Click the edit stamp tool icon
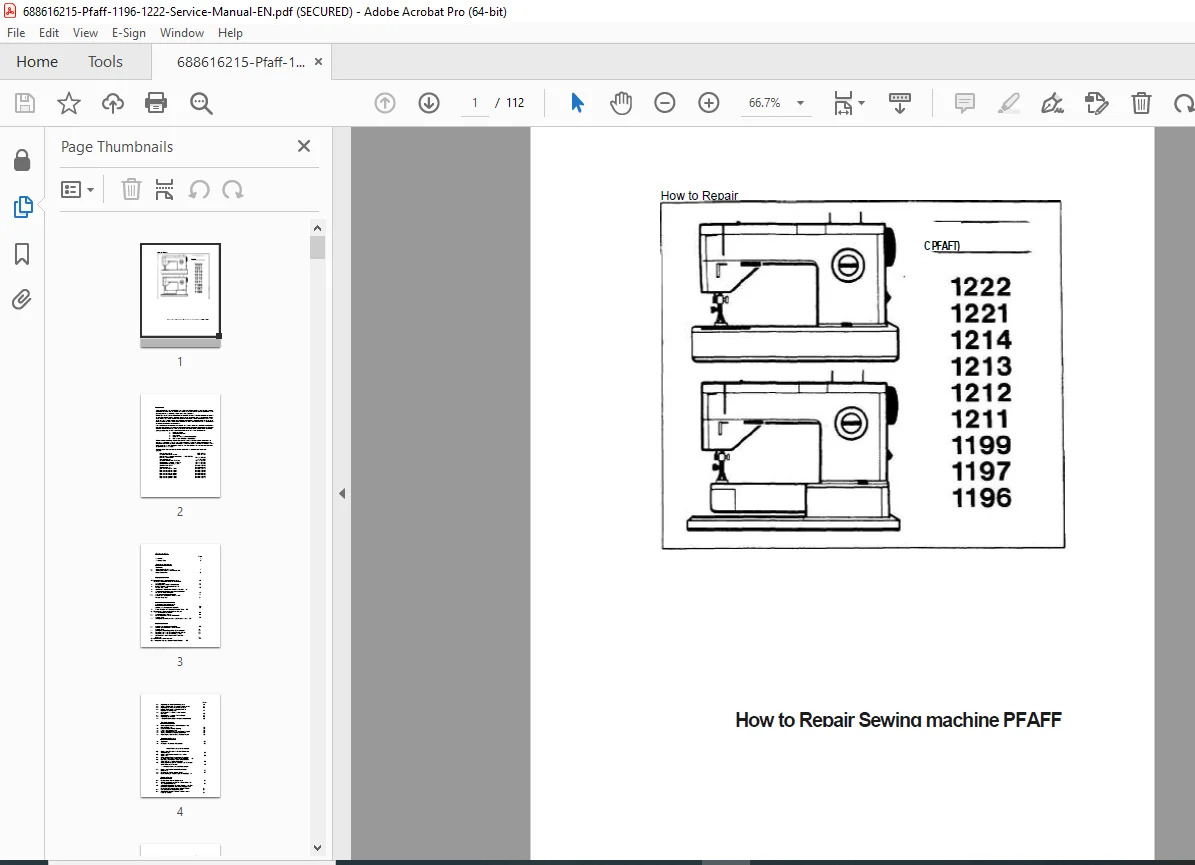The height and width of the screenshot is (865, 1195). [1097, 103]
